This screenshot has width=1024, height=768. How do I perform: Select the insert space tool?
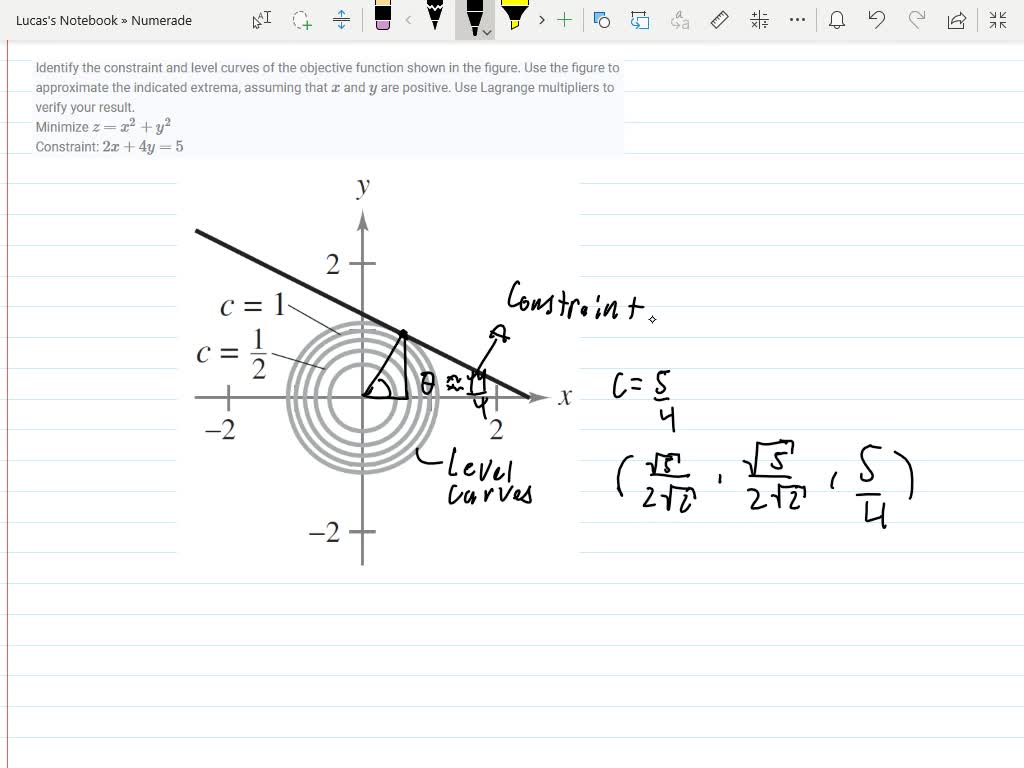343,20
